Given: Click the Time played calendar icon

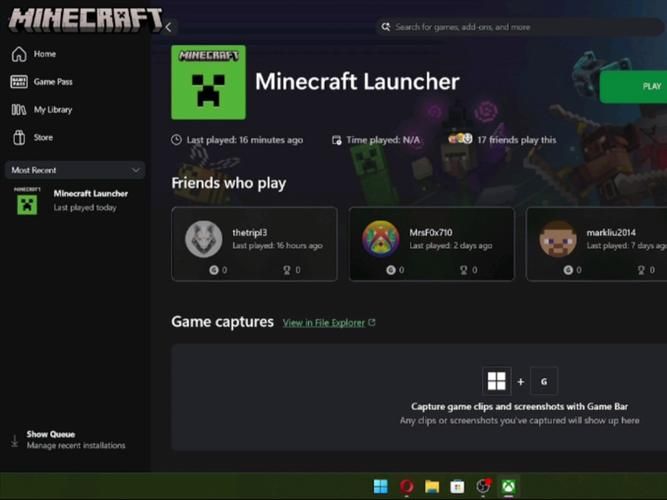Looking at the screenshot, I should (x=336, y=140).
